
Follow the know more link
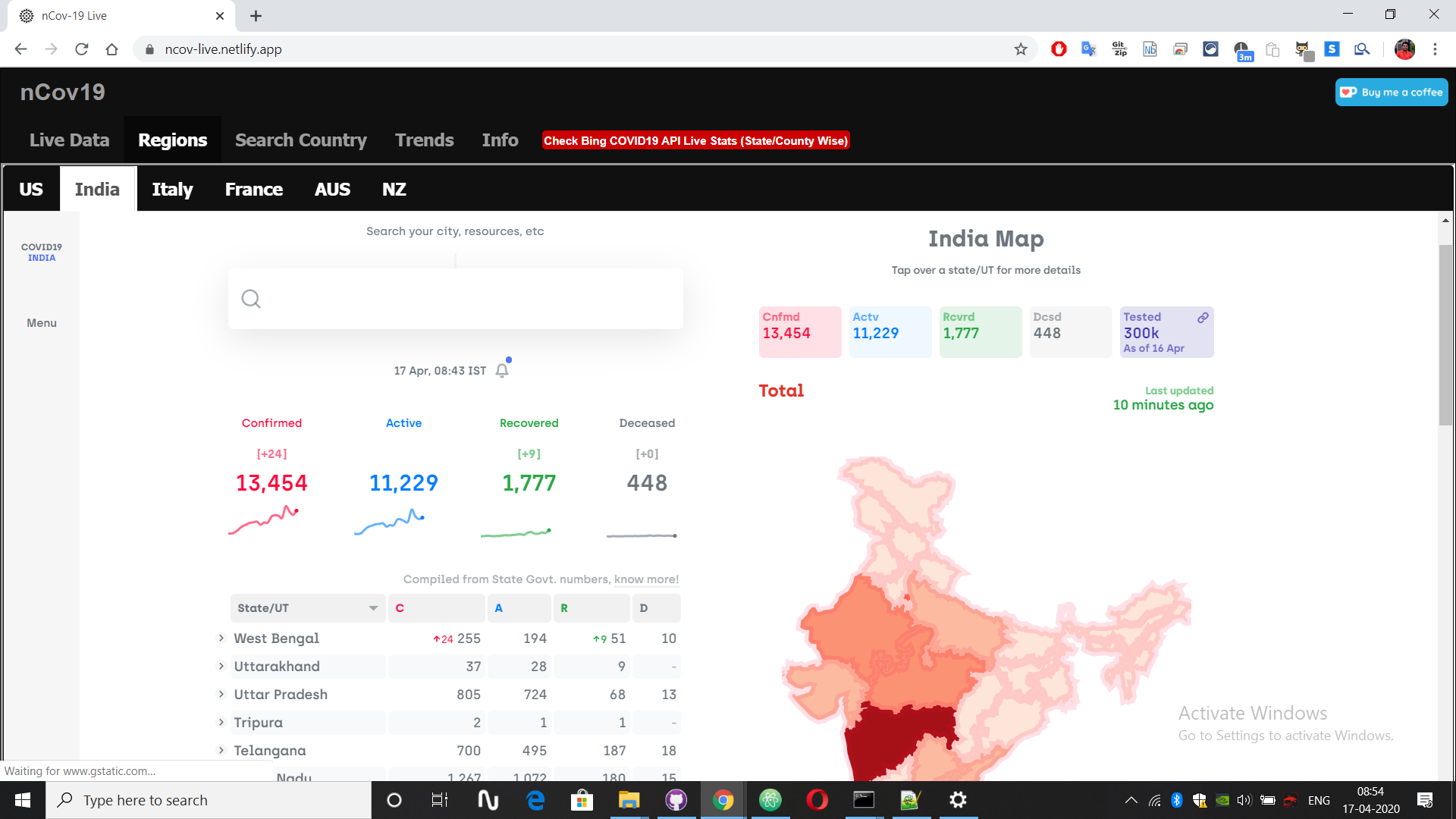click(646, 579)
